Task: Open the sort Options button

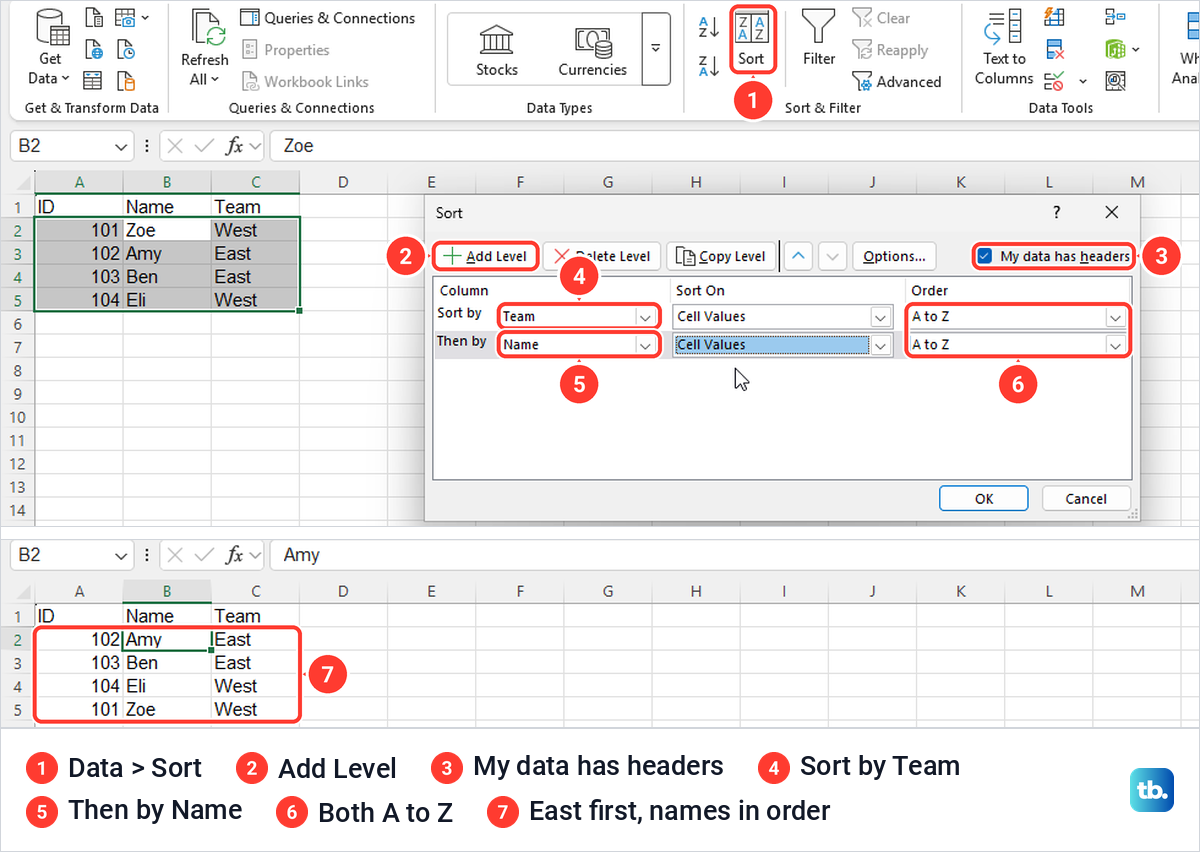Action: (x=894, y=256)
